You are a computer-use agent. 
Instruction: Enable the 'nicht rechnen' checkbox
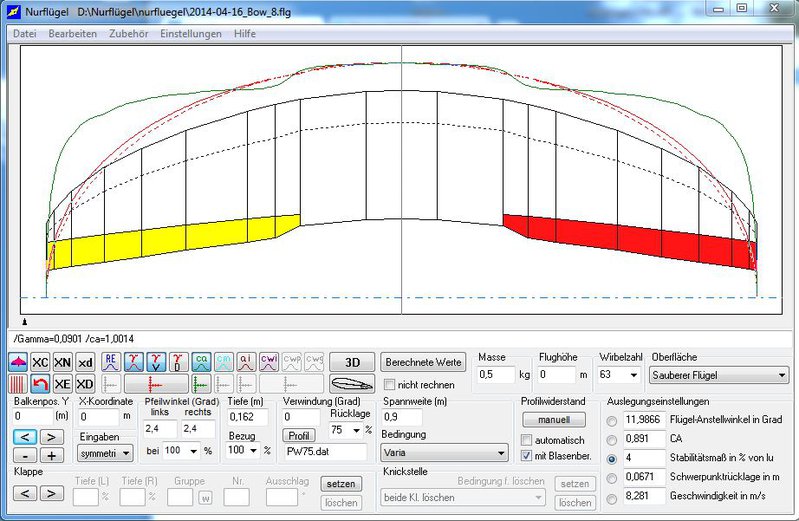pos(391,385)
